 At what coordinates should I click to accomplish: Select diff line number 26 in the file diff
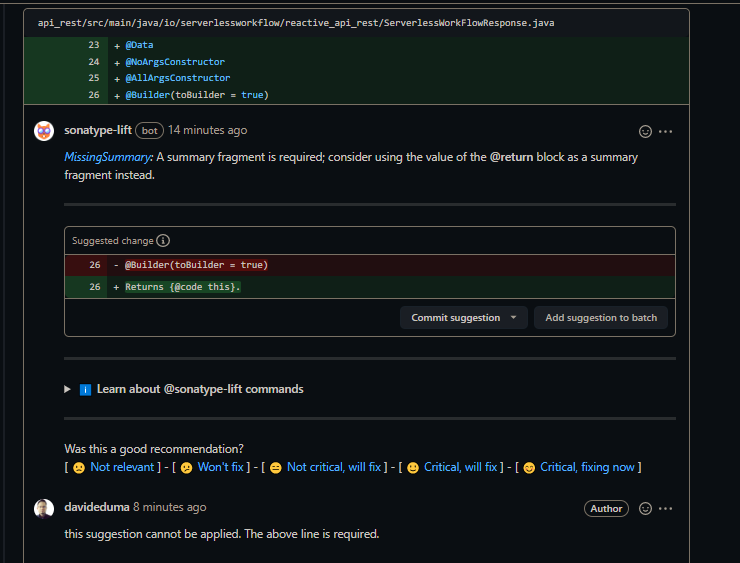click(x=94, y=95)
